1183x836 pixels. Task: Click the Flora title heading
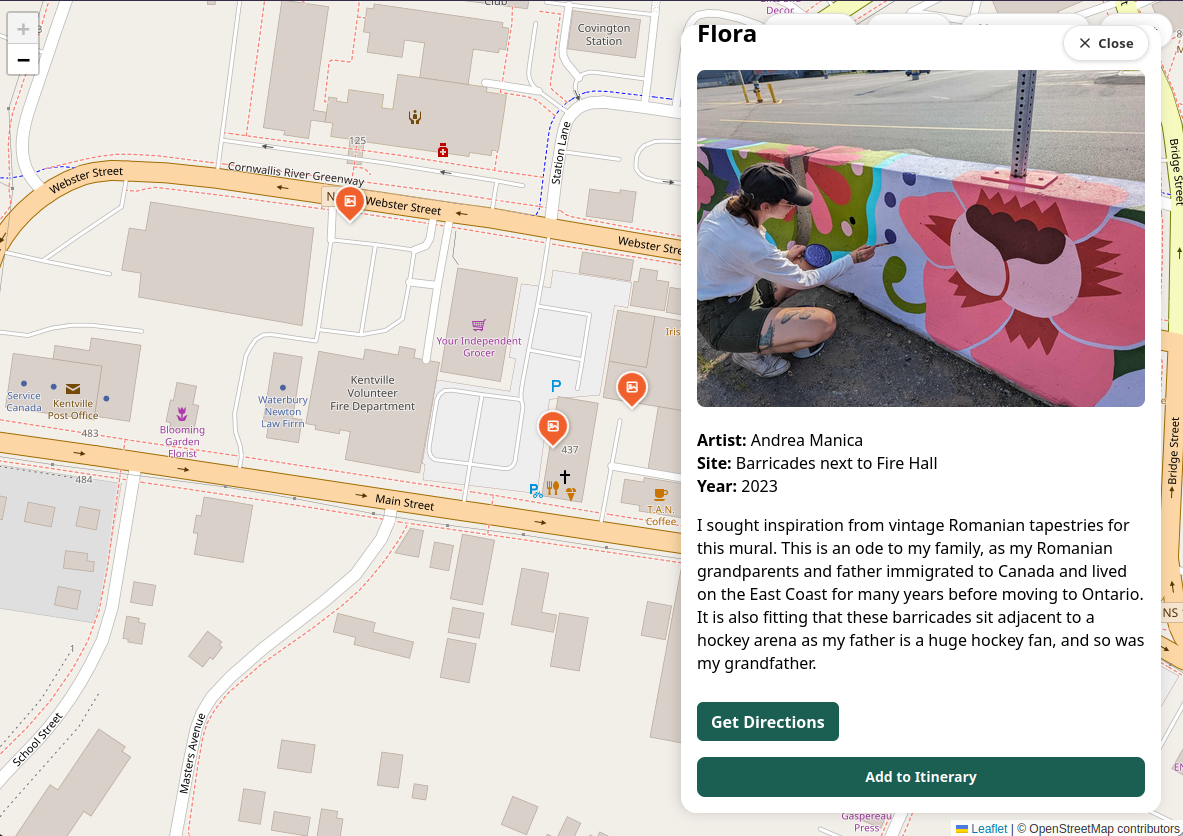pyautogui.click(x=727, y=34)
